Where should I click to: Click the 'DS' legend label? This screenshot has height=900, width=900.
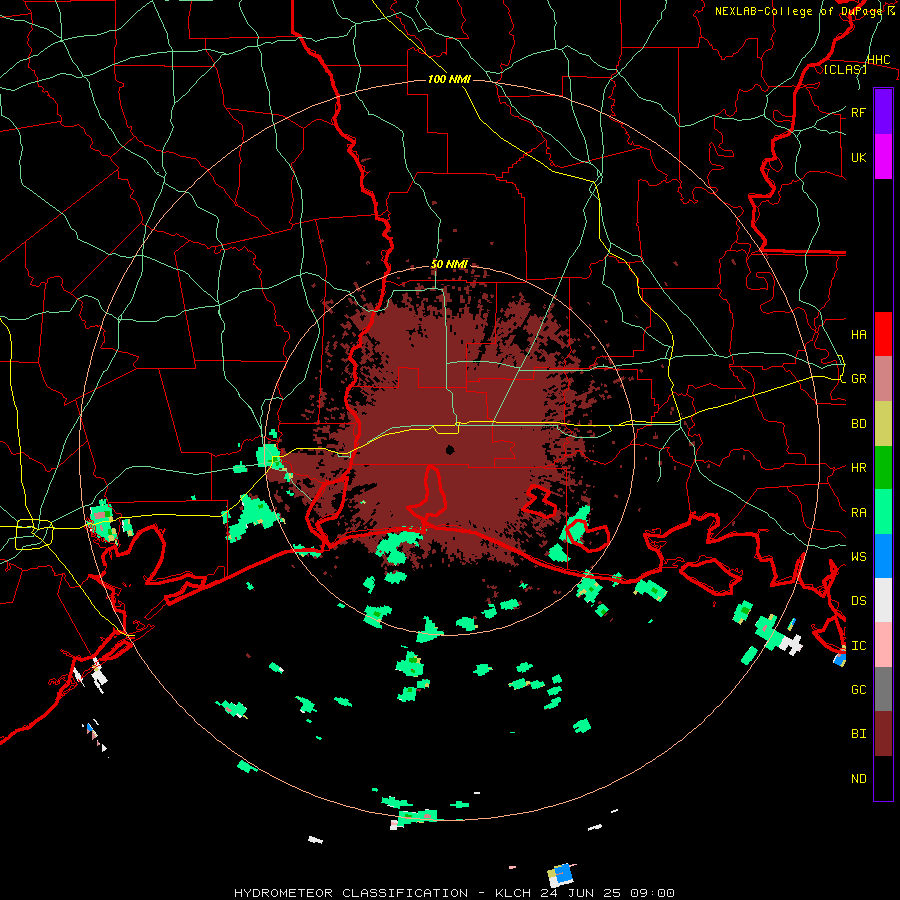point(858,600)
